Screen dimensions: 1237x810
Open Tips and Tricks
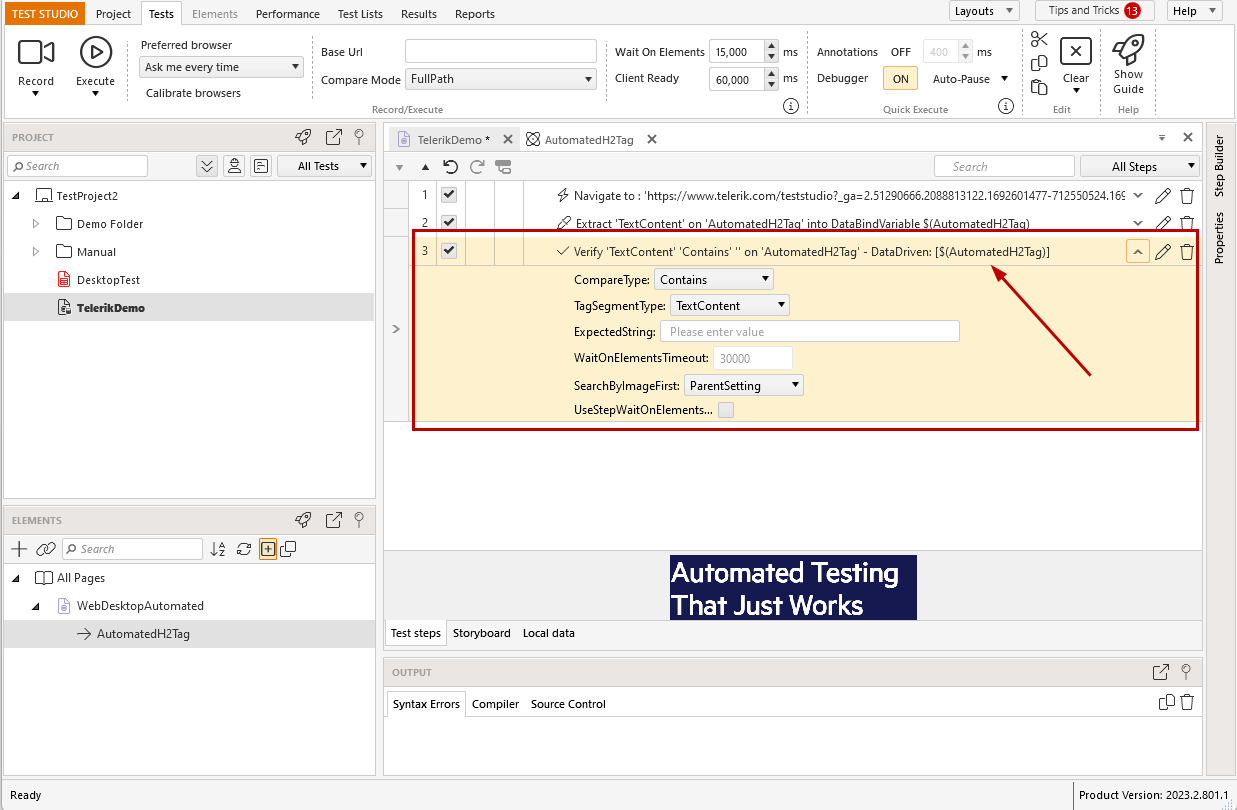[x=1095, y=11]
